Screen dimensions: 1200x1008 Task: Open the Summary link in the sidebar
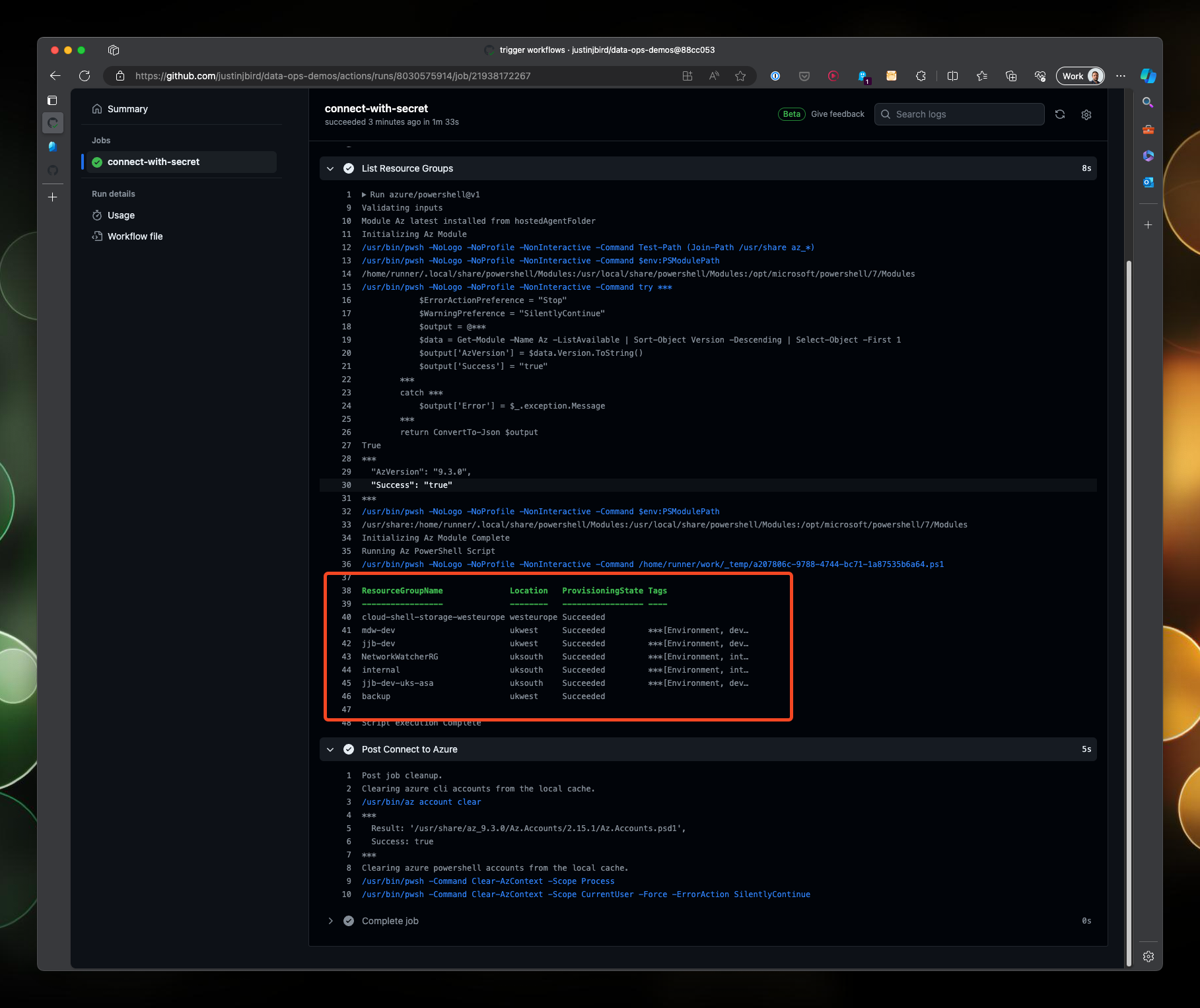point(127,109)
